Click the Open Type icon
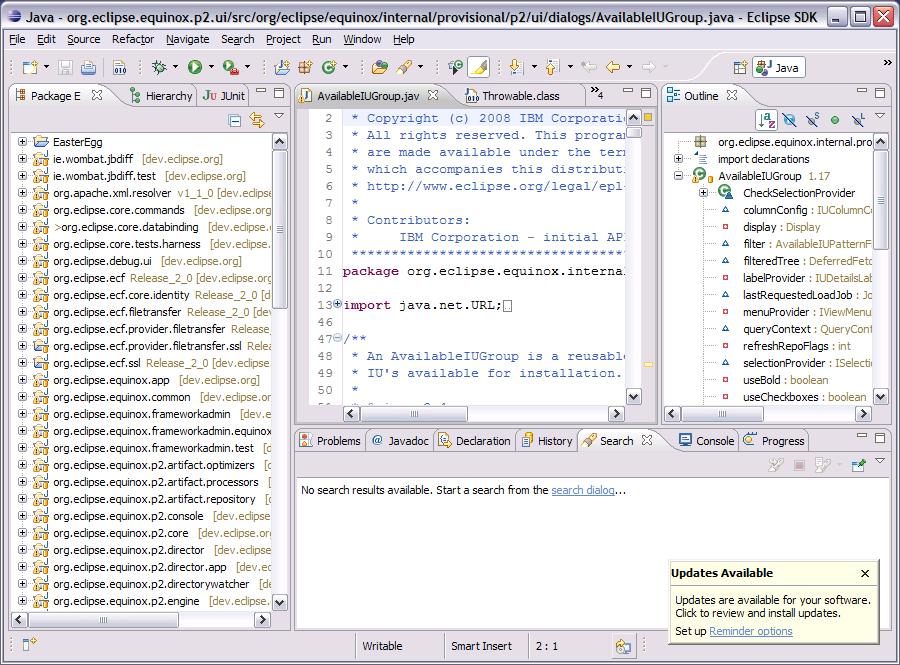 (379, 67)
